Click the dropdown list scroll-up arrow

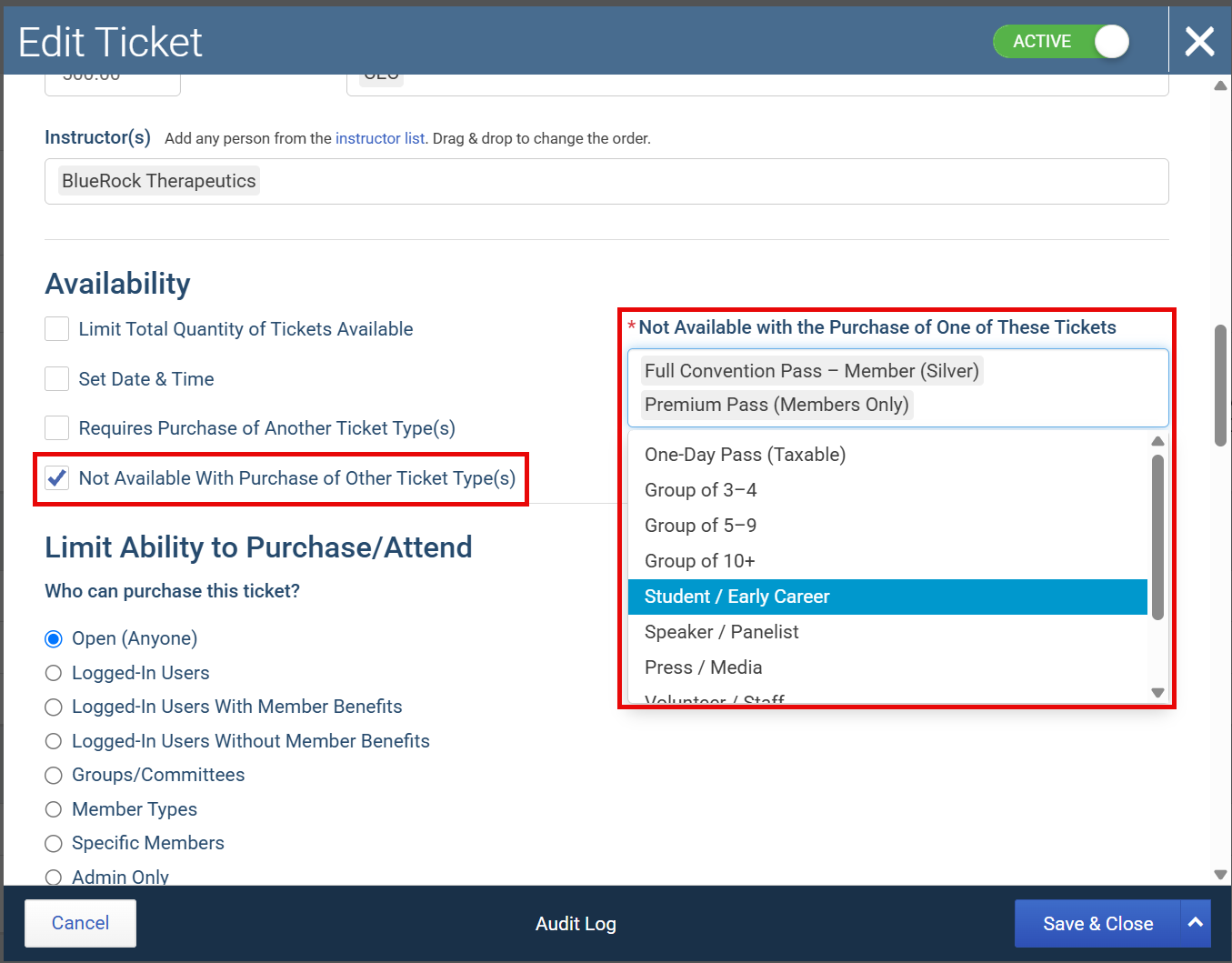coord(1157,441)
